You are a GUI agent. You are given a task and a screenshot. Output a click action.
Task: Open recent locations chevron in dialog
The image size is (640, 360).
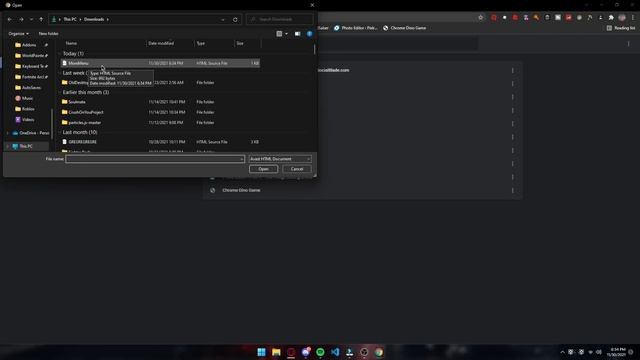(x=31, y=19)
